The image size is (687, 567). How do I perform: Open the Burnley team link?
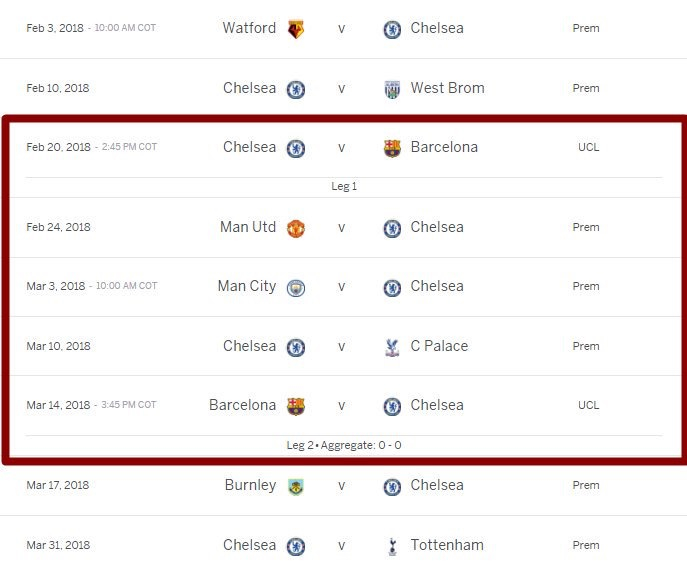click(x=251, y=485)
